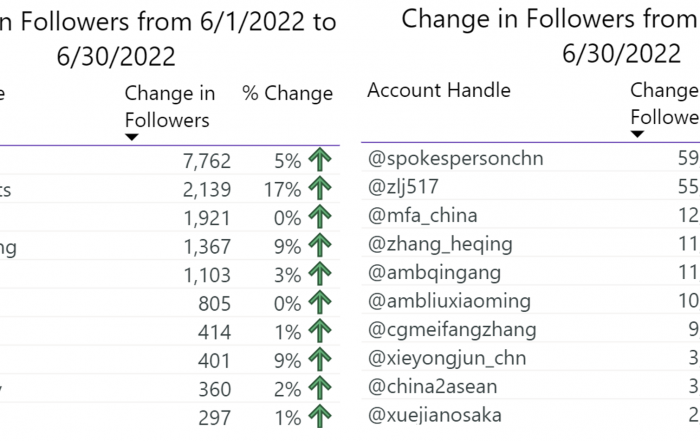Click green up arrow beside 5%

tap(320, 159)
